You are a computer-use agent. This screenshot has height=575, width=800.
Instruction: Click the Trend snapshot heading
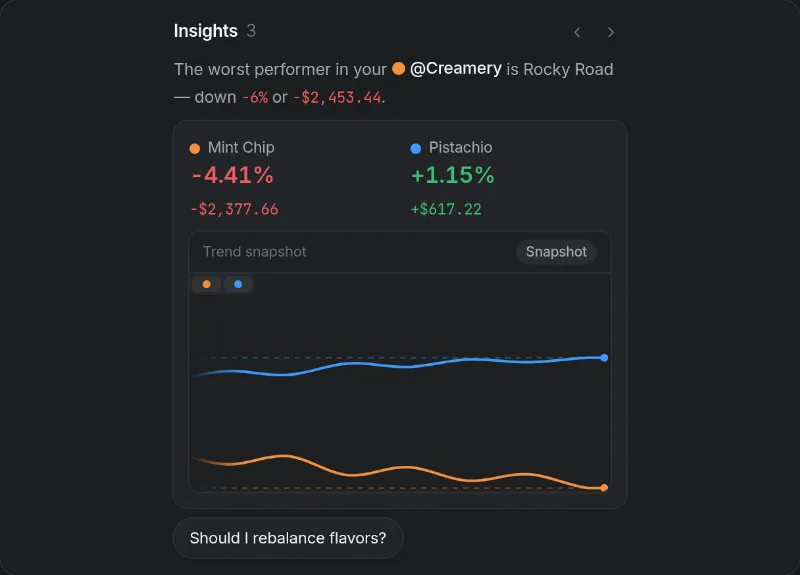coord(255,252)
